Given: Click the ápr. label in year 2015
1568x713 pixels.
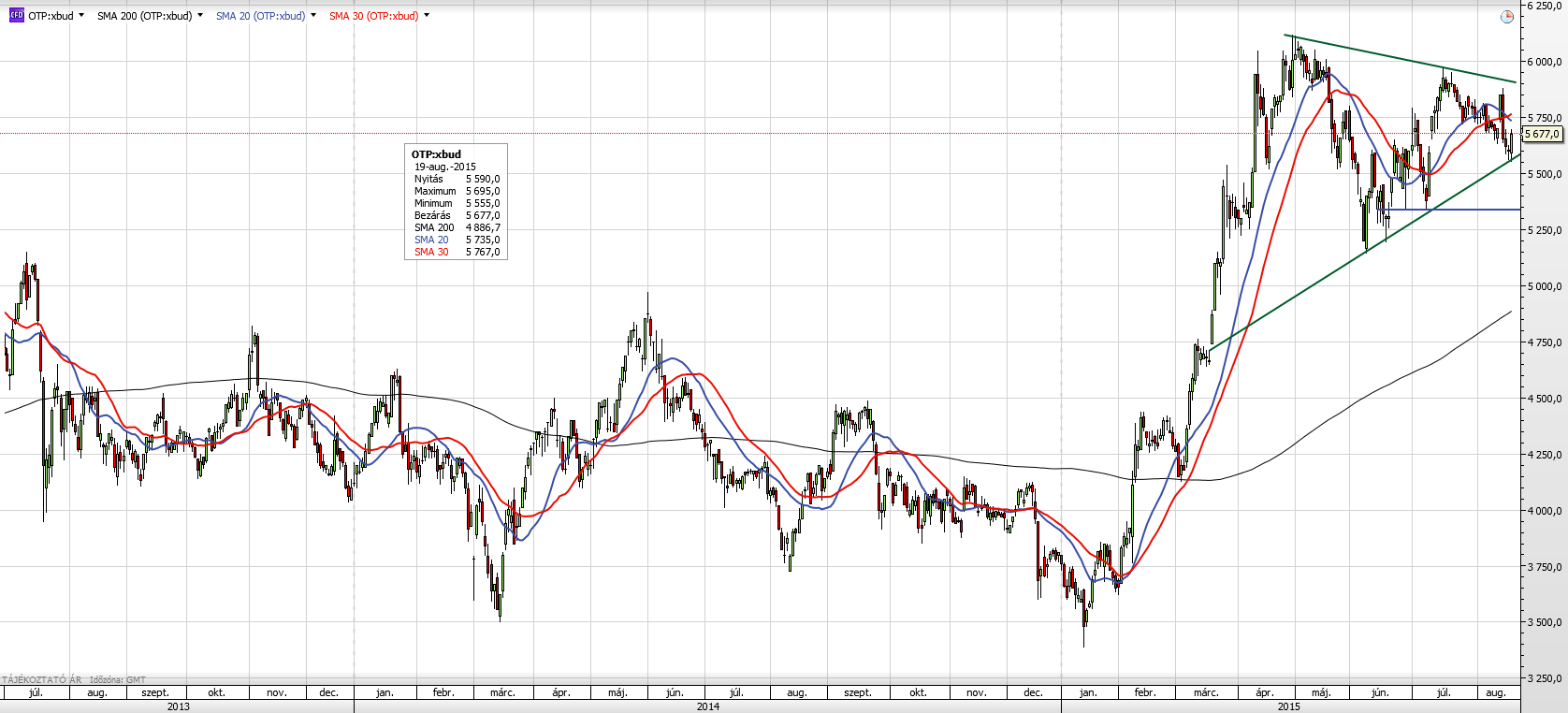Looking at the screenshot, I should click(1265, 692).
